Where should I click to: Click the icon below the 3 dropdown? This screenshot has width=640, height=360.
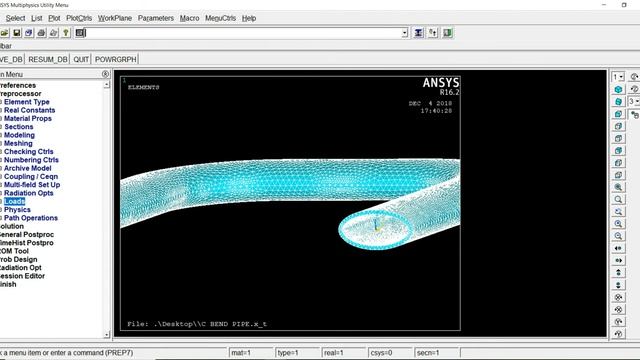tap(634, 115)
